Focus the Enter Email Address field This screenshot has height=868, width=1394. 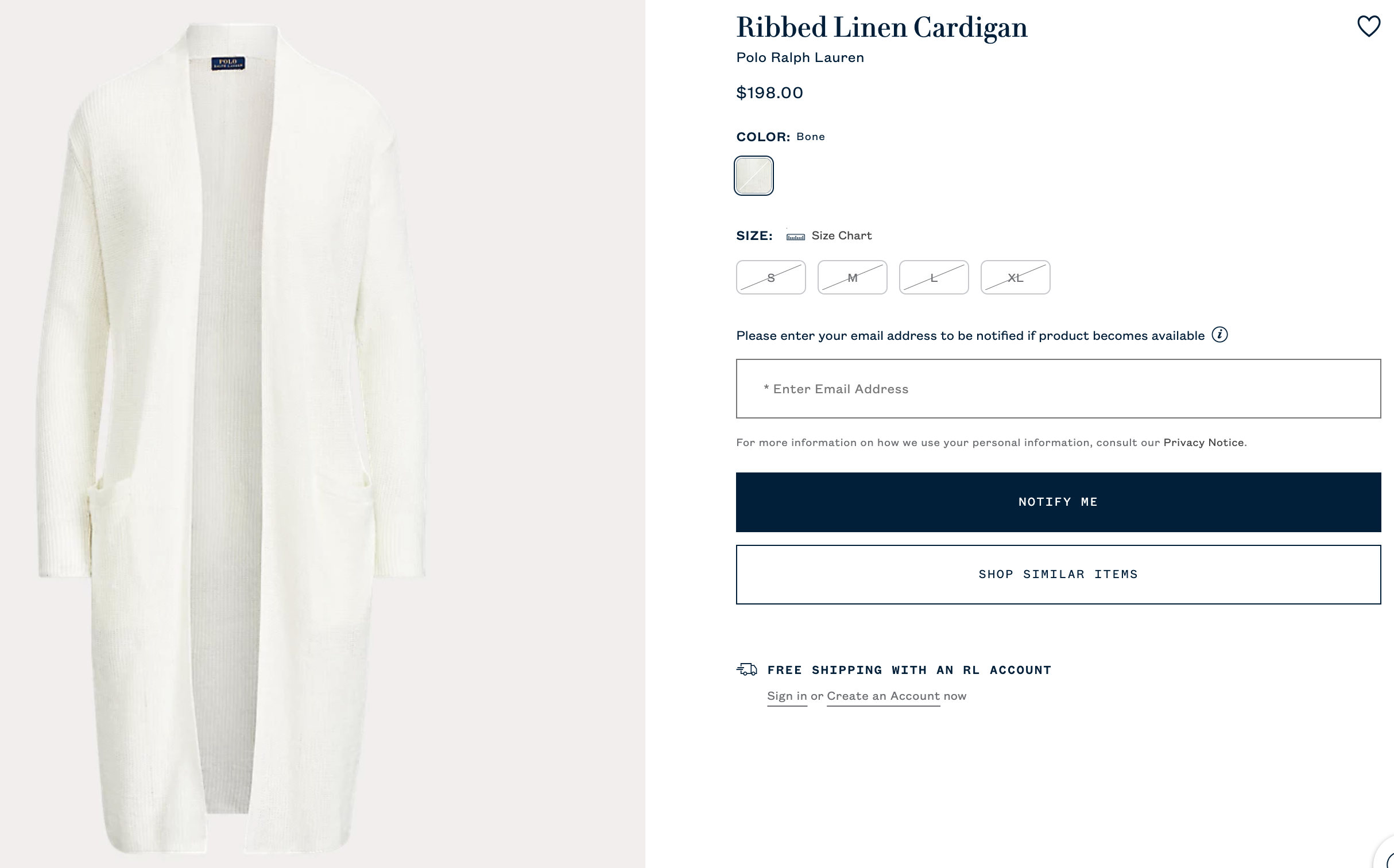[1058, 389]
